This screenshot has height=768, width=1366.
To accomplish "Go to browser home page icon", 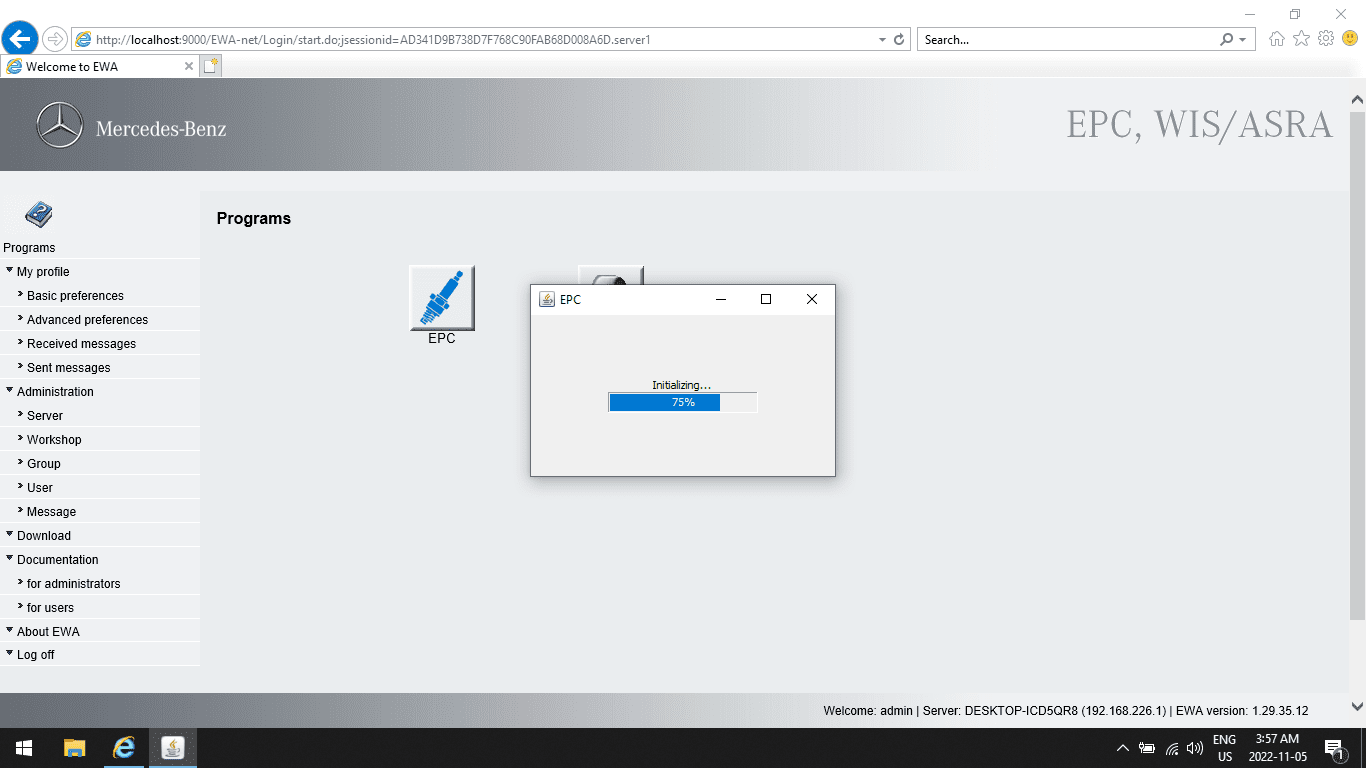I will click(1276, 39).
